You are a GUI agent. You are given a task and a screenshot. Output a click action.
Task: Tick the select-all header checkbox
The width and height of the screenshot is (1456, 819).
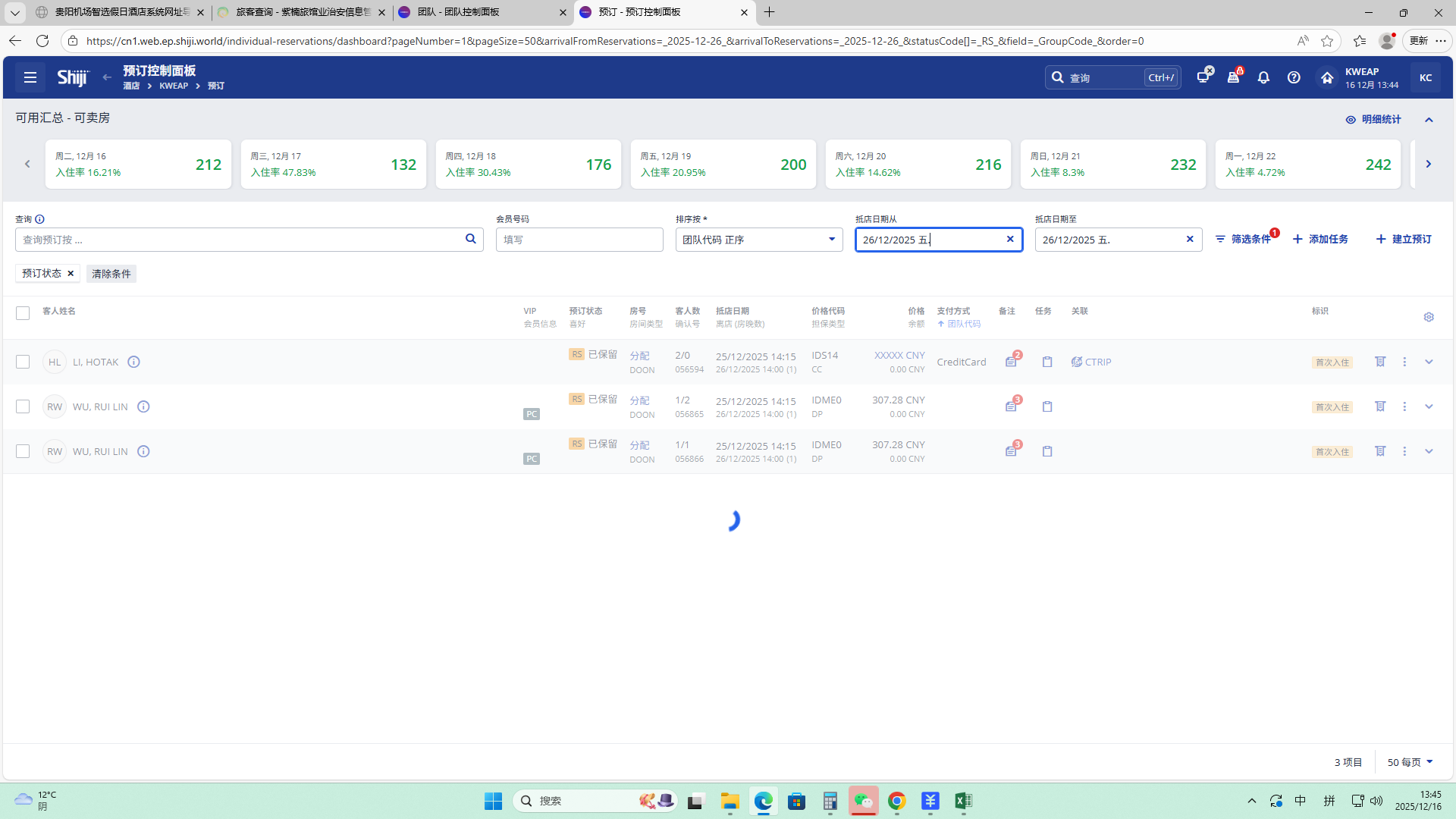23,313
